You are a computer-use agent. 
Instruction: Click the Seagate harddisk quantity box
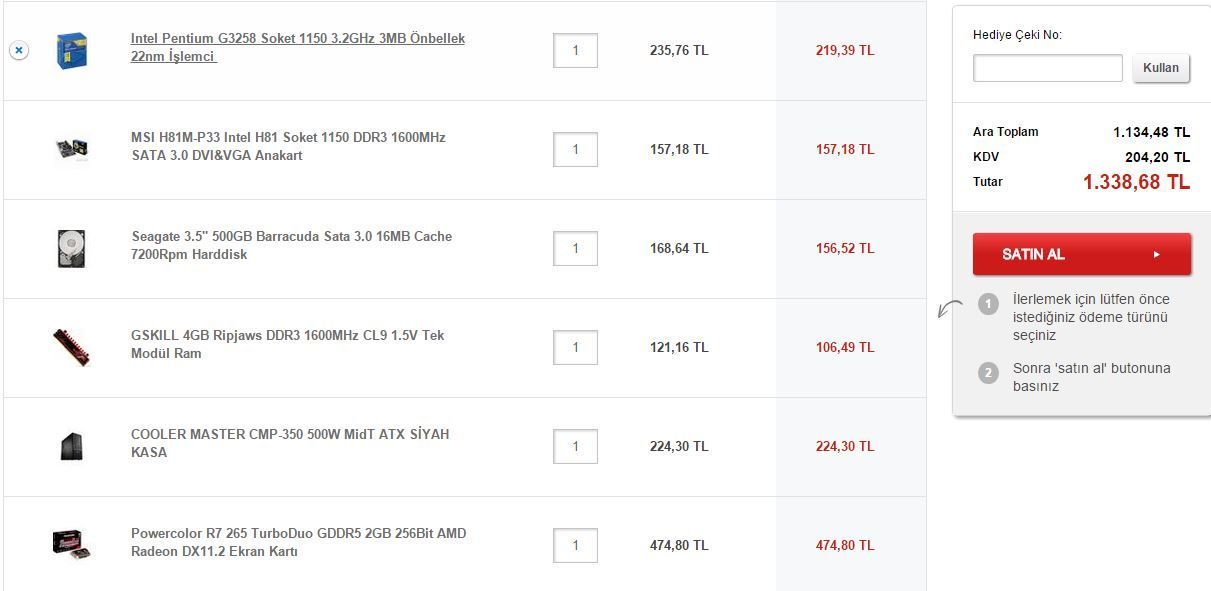pos(575,248)
